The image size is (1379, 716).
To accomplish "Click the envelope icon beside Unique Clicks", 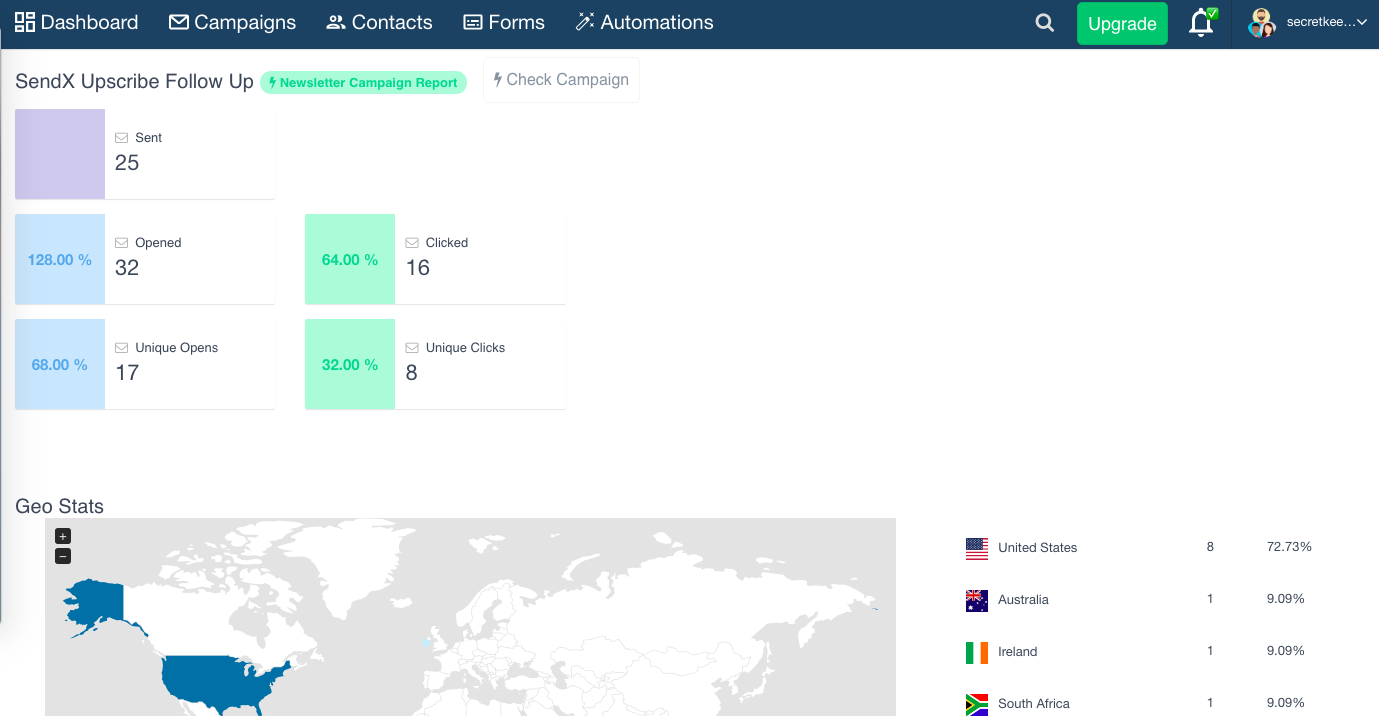I will 412,348.
